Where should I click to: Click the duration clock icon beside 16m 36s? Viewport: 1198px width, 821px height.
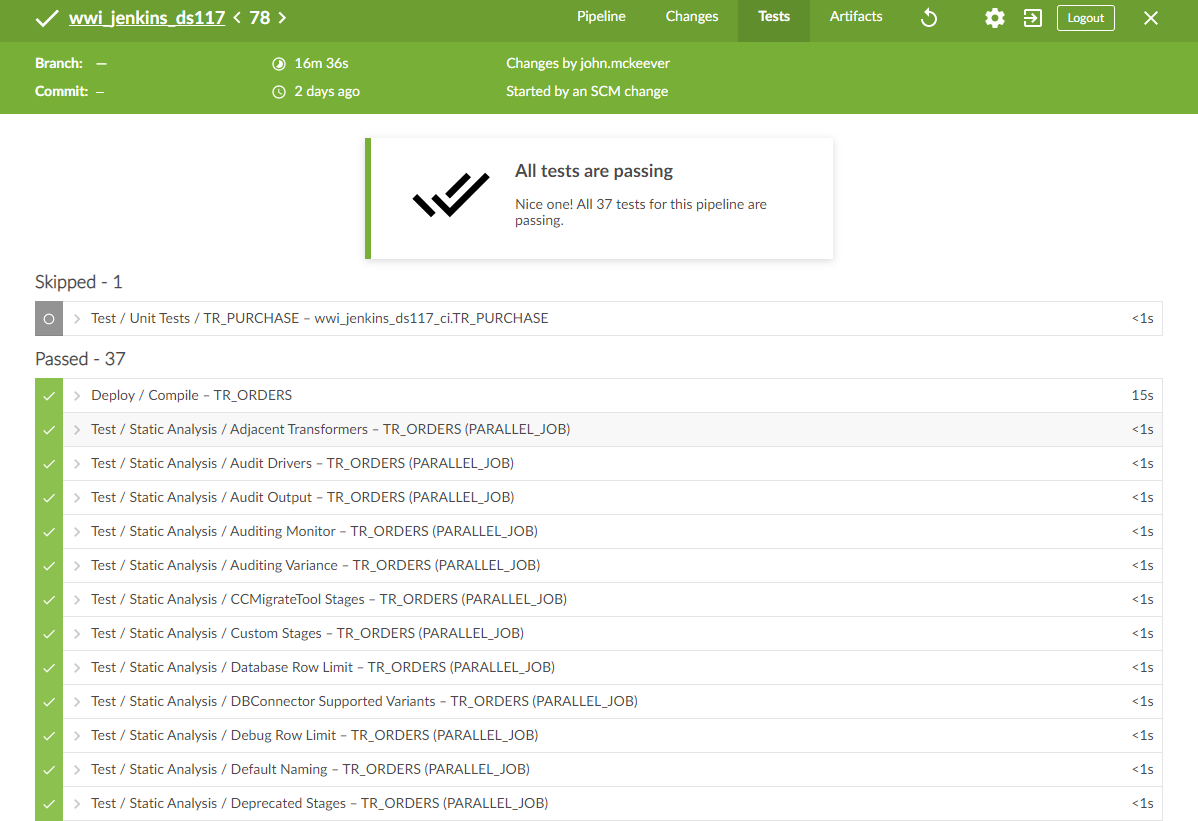(x=279, y=64)
